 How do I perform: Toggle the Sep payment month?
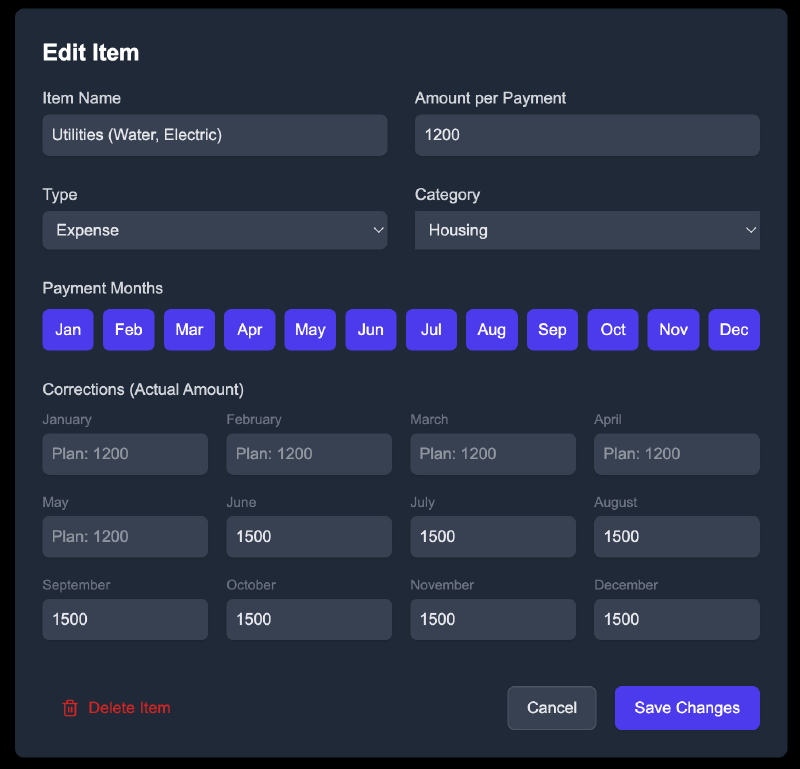tap(552, 329)
